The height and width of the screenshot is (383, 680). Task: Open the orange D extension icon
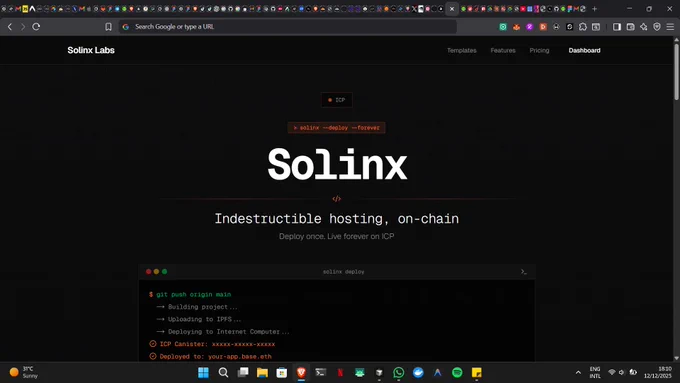coord(543,27)
